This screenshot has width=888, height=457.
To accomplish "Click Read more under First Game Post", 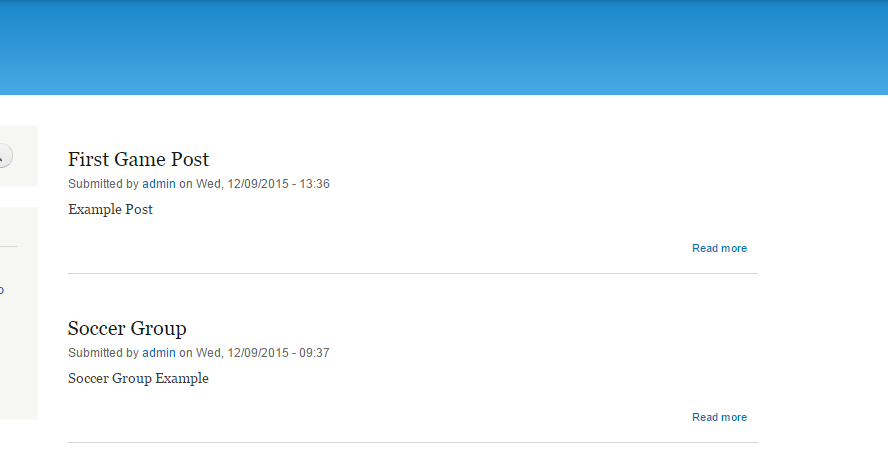I will point(719,248).
